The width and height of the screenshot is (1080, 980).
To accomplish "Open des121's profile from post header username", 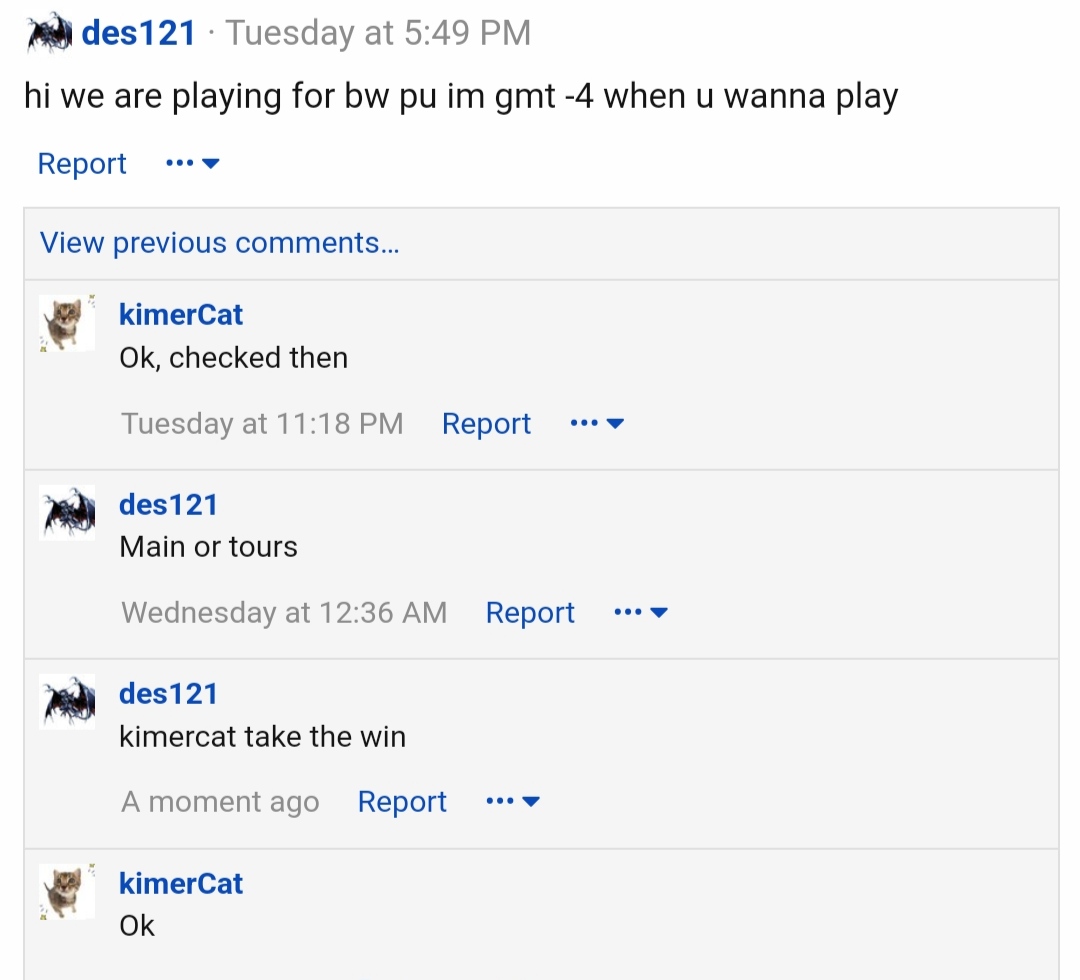I will 138,33.
